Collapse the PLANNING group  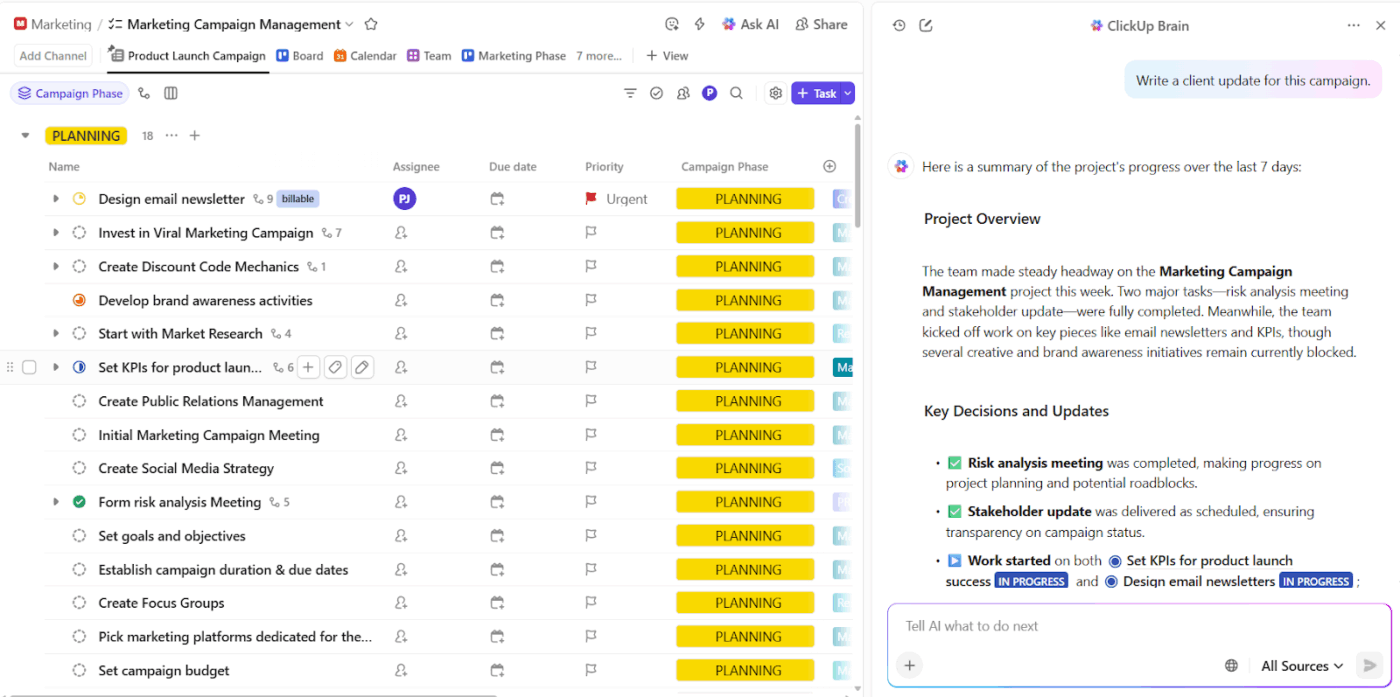tap(25, 135)
